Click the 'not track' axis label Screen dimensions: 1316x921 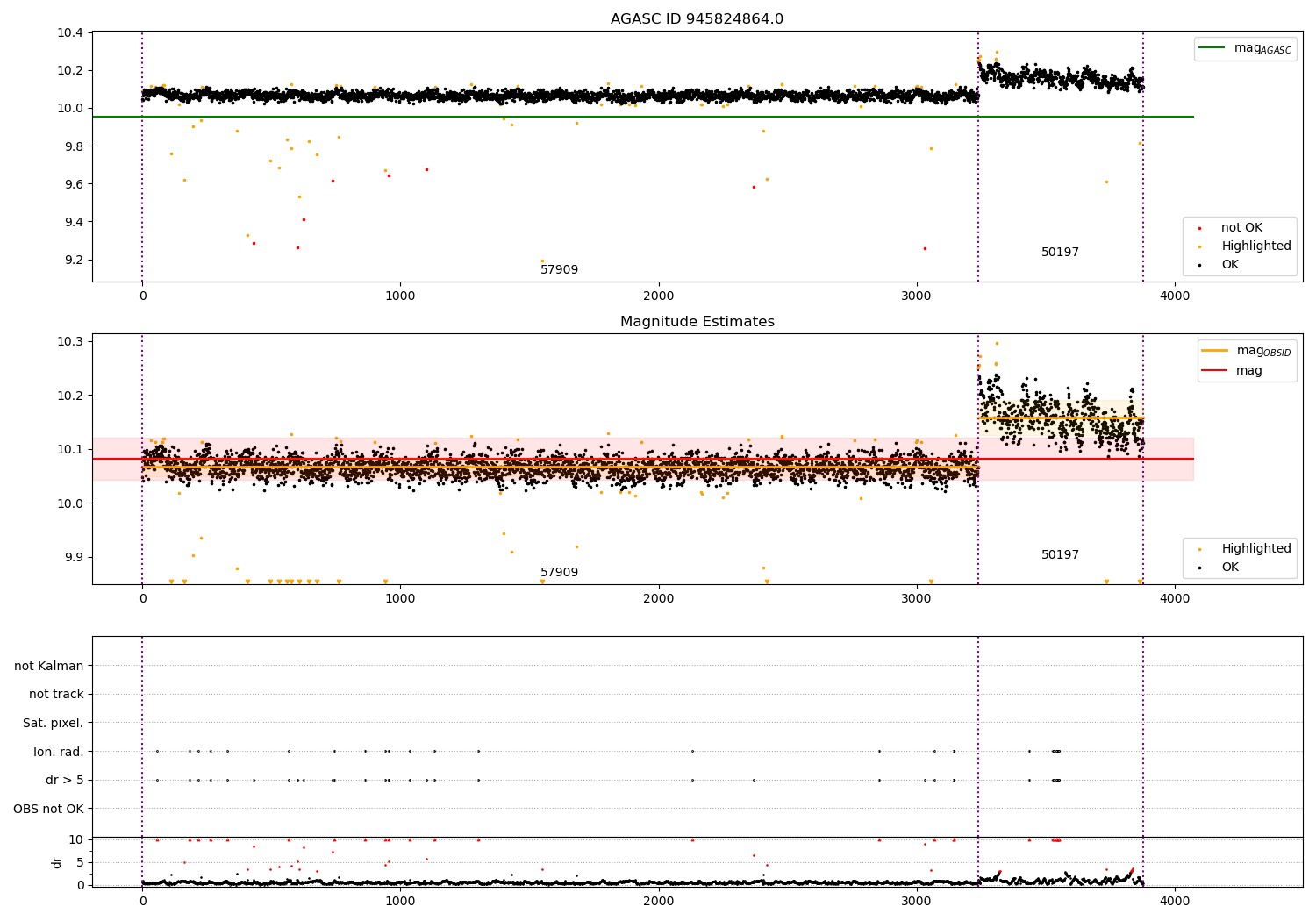pyautogui.click(x=56, y=695)
